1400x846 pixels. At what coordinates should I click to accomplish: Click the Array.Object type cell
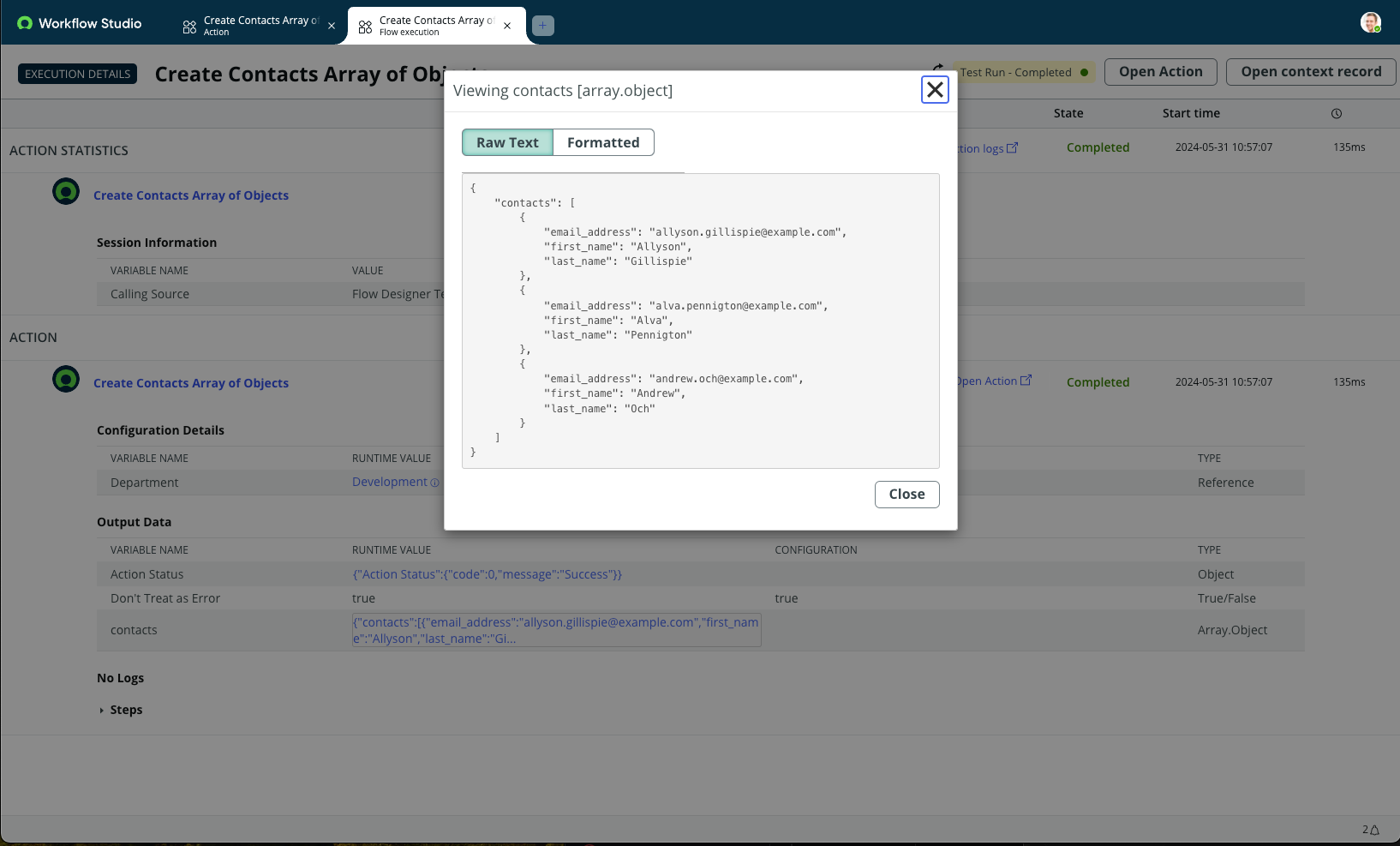click(1232, 630)
